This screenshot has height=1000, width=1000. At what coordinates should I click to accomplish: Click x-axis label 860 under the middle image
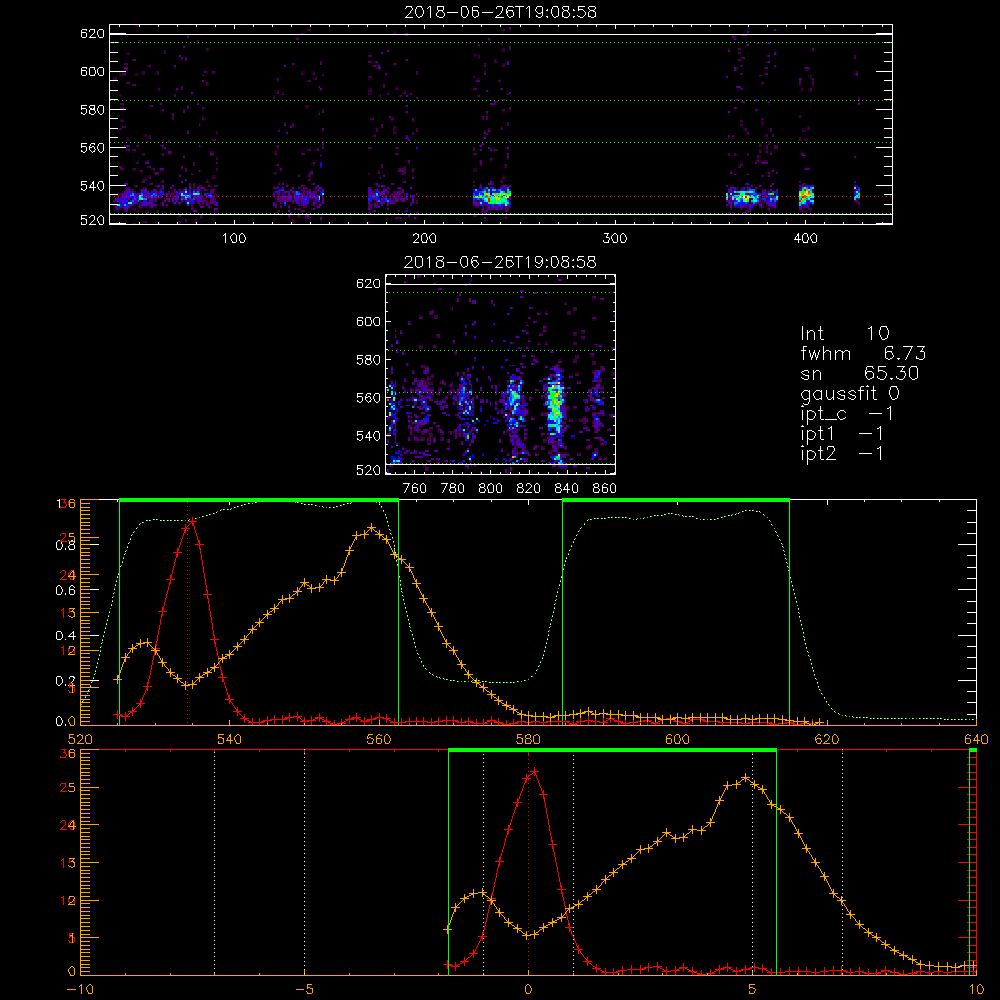(605, 489)
